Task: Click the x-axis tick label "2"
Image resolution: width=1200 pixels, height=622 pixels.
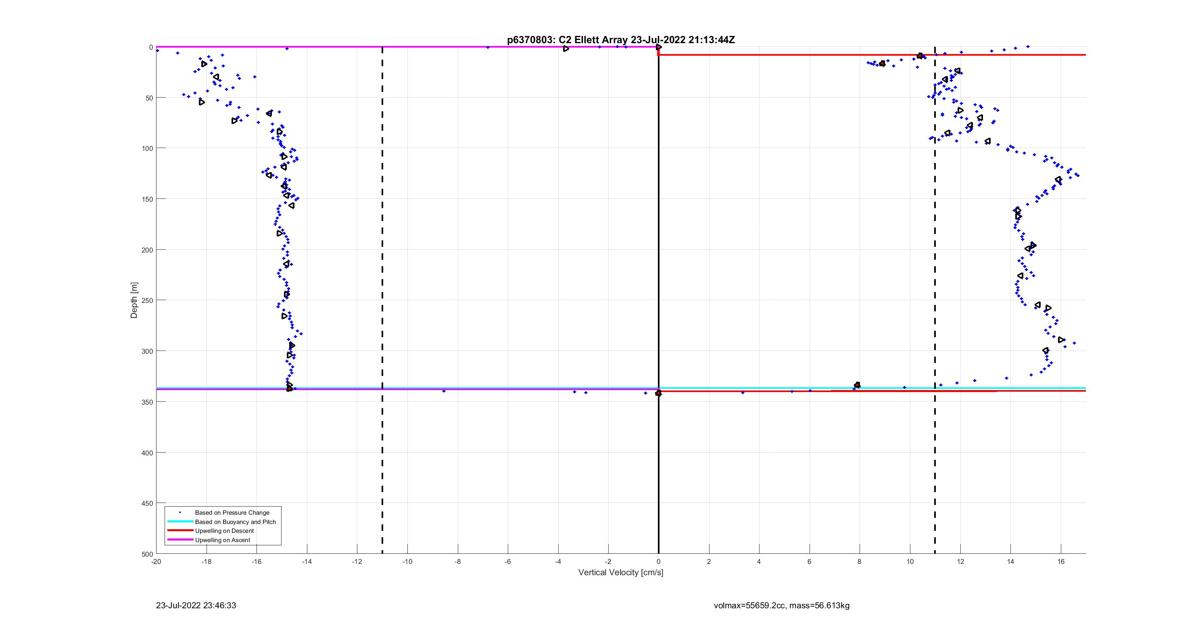Action: tap(709, 561)
